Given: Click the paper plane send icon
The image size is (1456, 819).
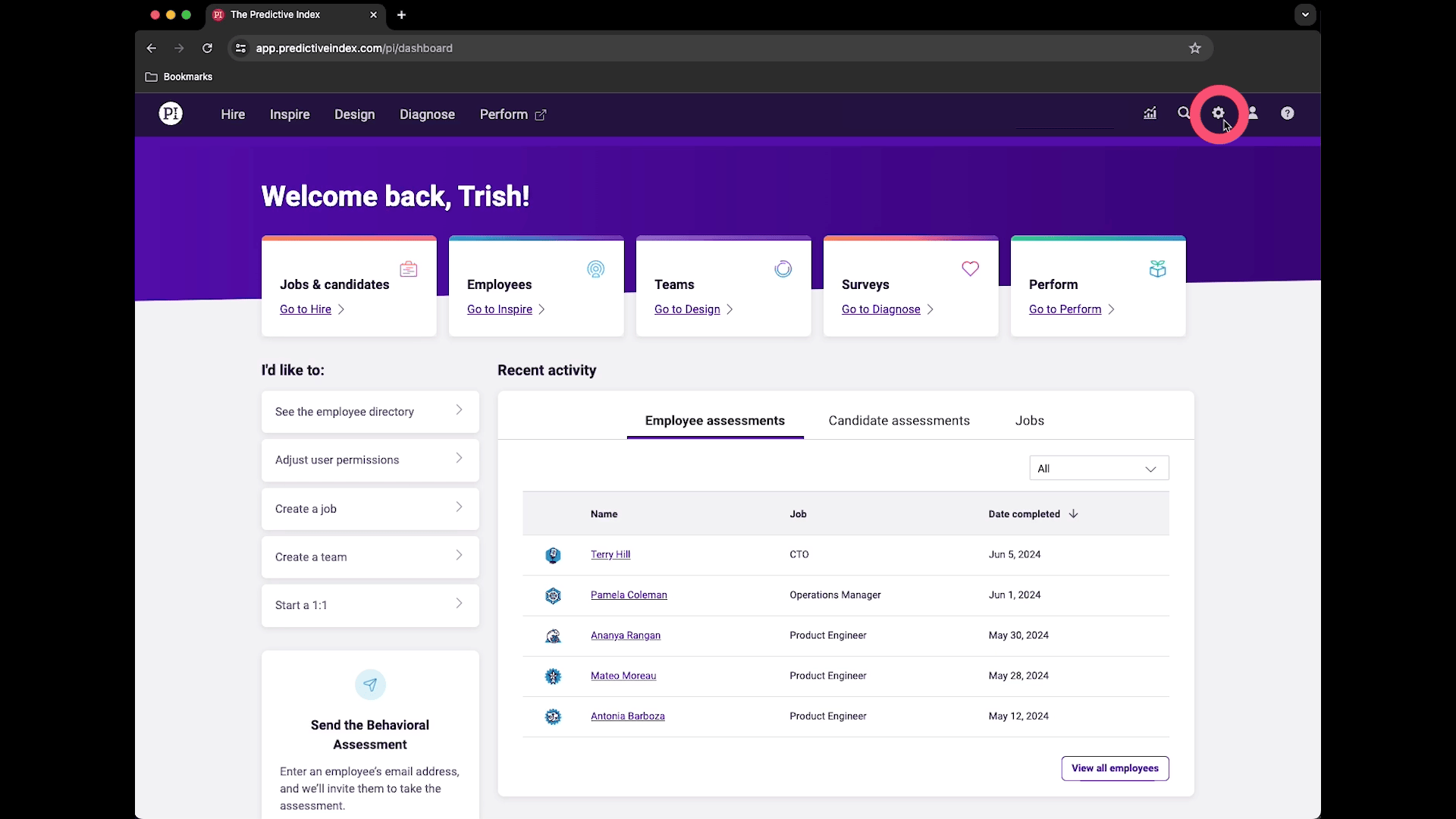Looking at the screenshot, I should [x=370, y=685].
